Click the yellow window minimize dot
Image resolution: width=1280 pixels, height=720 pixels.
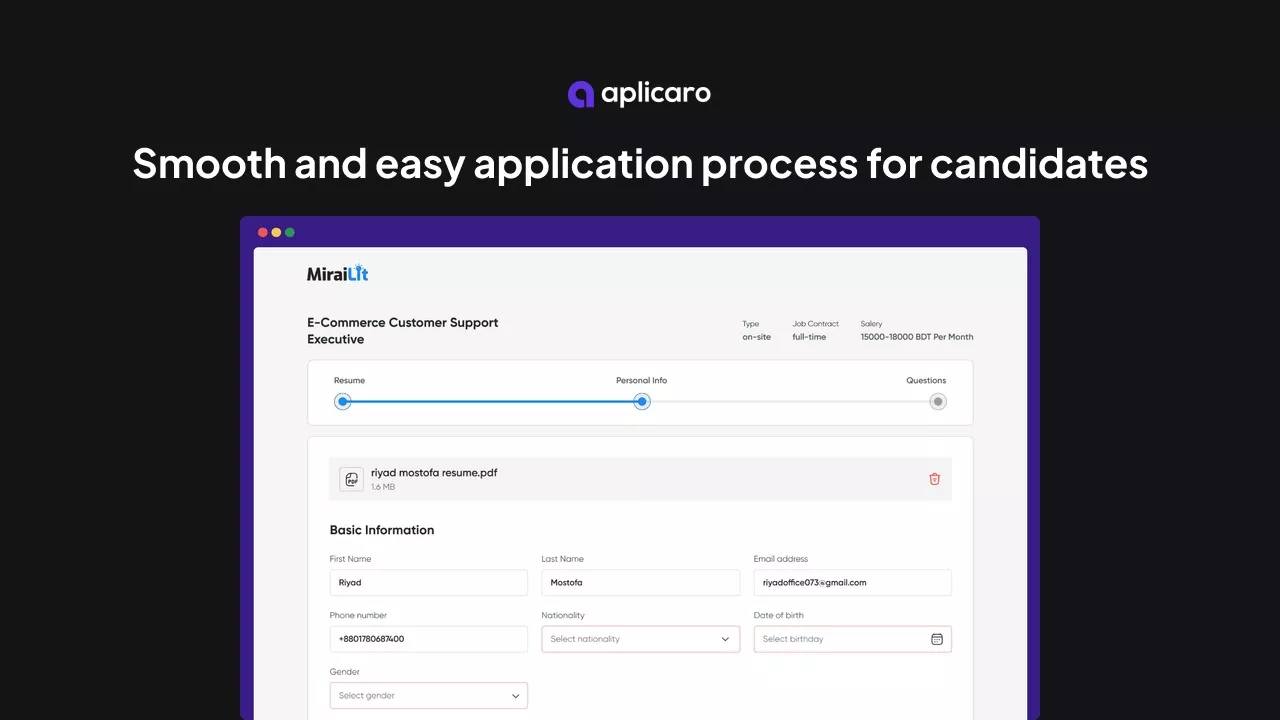[276, 232]
